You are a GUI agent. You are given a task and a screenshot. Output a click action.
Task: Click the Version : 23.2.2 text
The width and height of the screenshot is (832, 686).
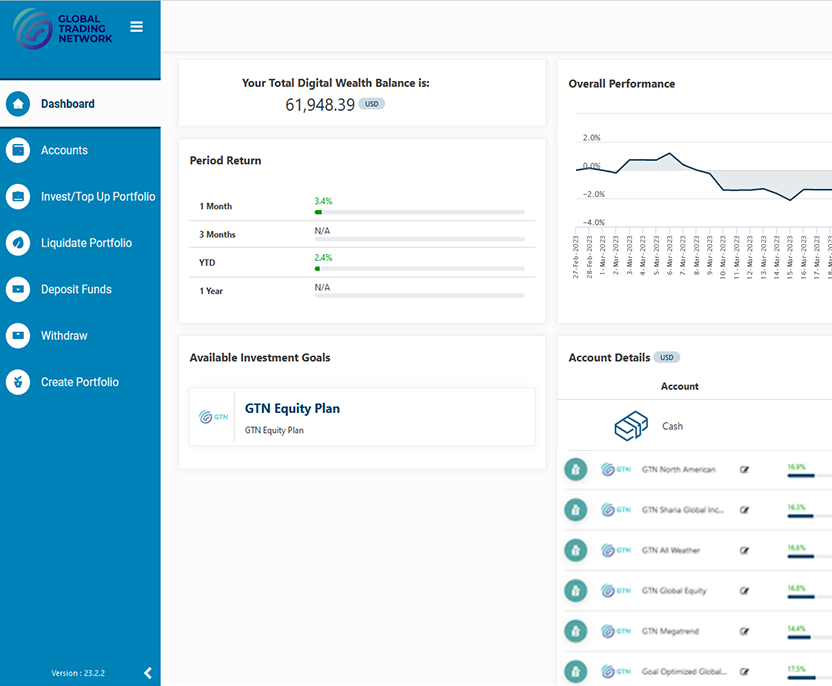click(78, 673)
